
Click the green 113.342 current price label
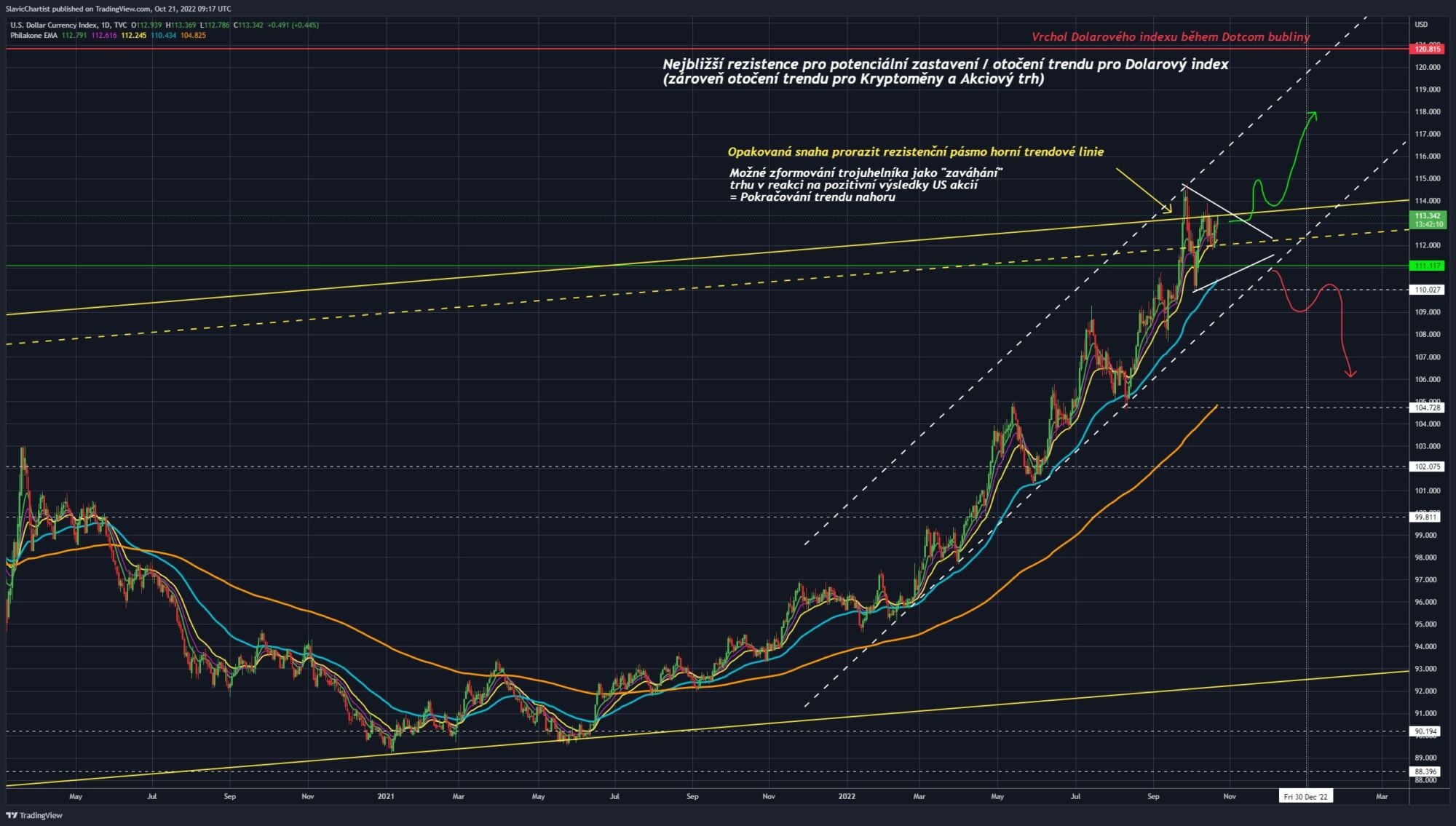1427,220
